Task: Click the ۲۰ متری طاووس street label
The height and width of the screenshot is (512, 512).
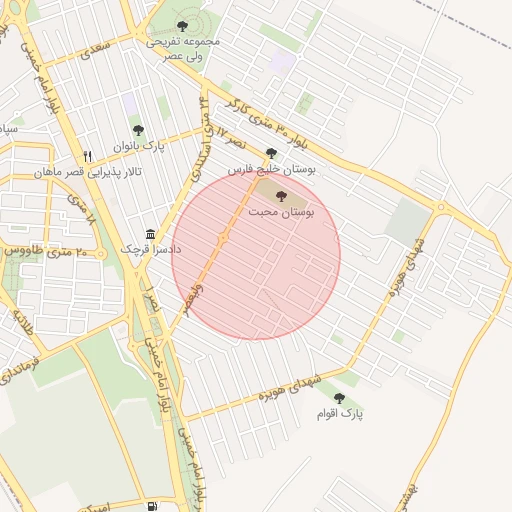Action: 45,251
